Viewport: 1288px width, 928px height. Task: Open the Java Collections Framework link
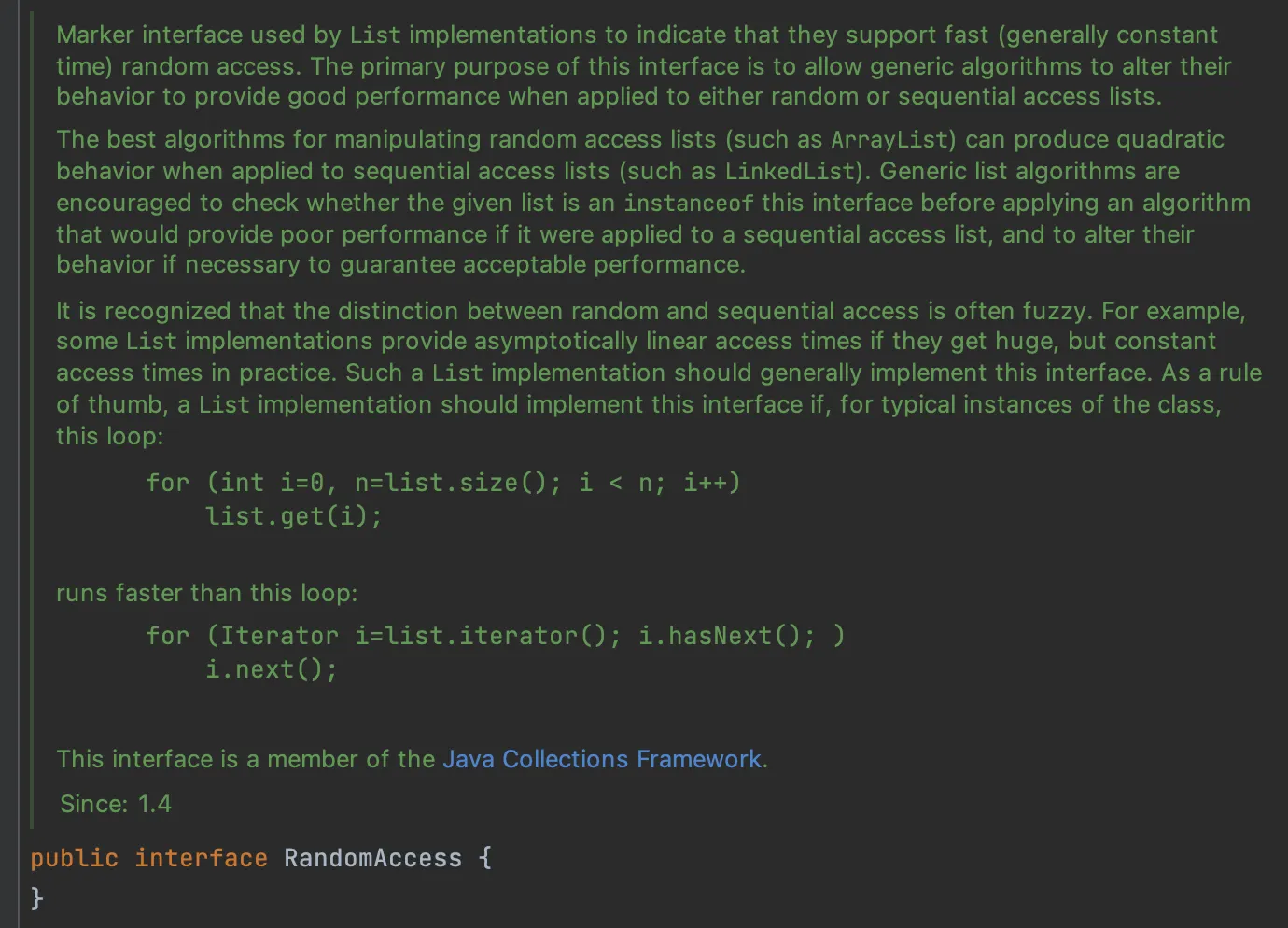[602, 759]
